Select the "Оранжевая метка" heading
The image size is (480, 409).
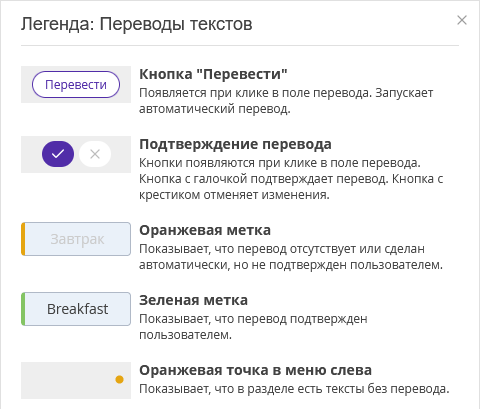pos(205,230)
